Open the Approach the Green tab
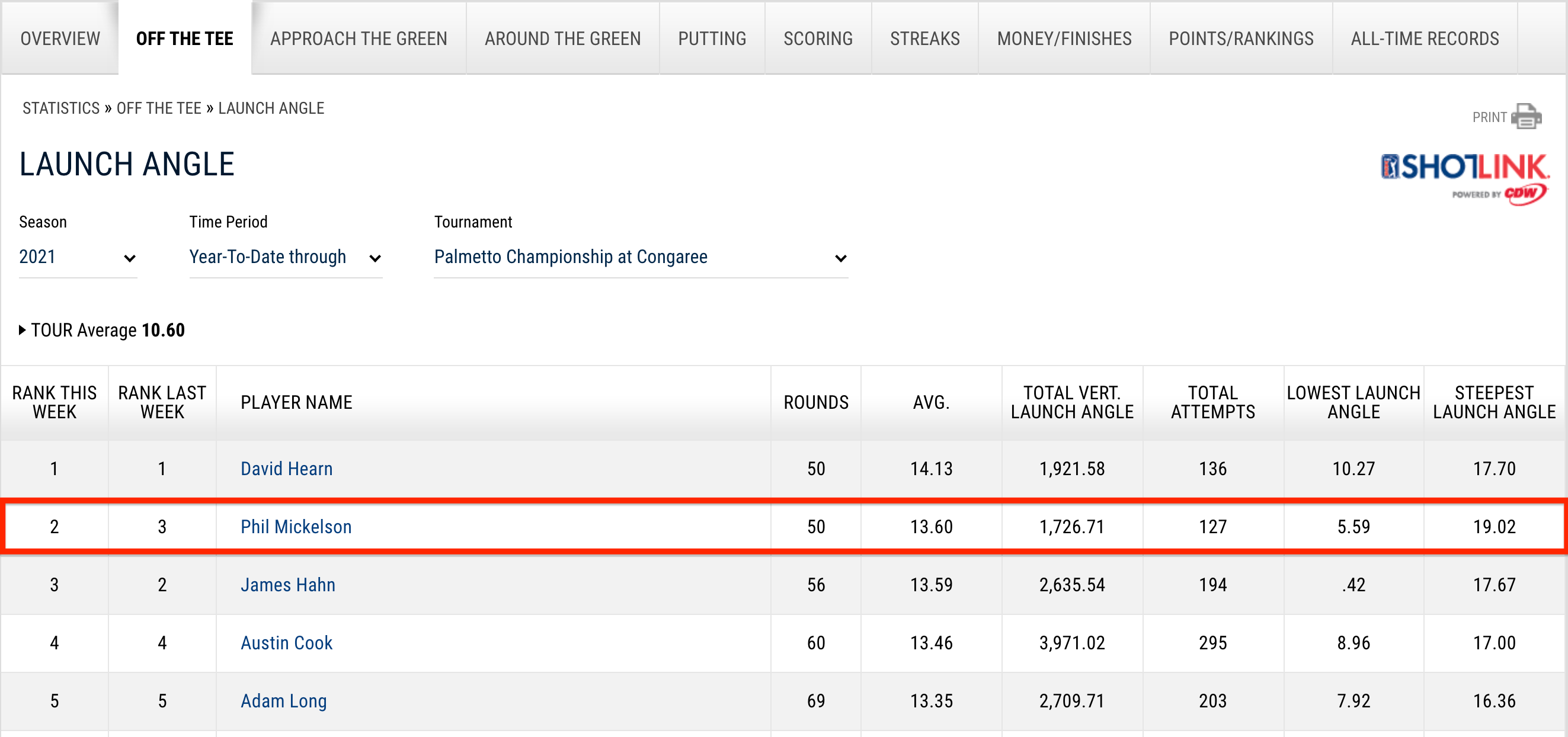This screenshot has height=737, width=1568. pyautogui.click(x=359, y=39)
